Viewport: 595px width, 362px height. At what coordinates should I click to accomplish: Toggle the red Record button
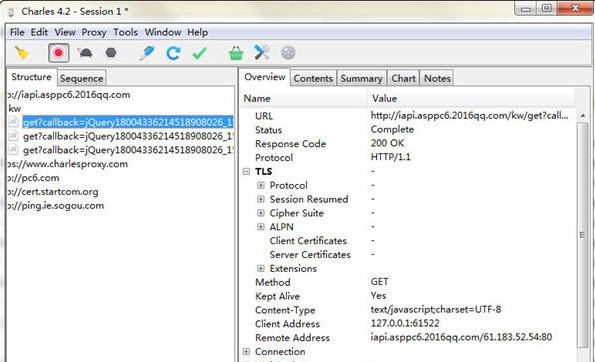[58, 53]
